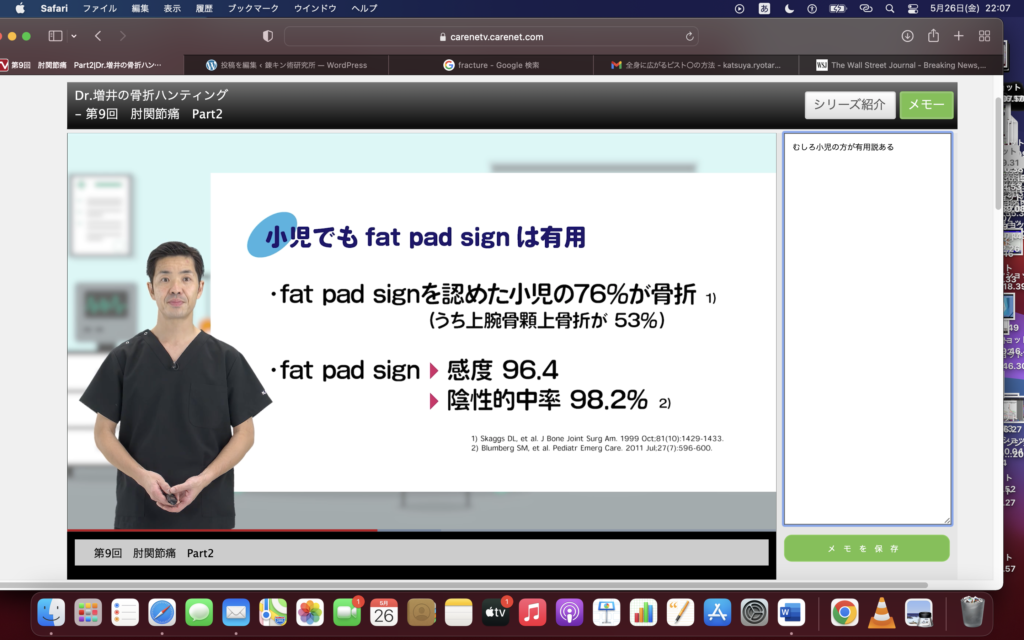Viewport: 1024px width, 640px height.
Task: Click the green メモを保存 button
Action: (866, 549)
